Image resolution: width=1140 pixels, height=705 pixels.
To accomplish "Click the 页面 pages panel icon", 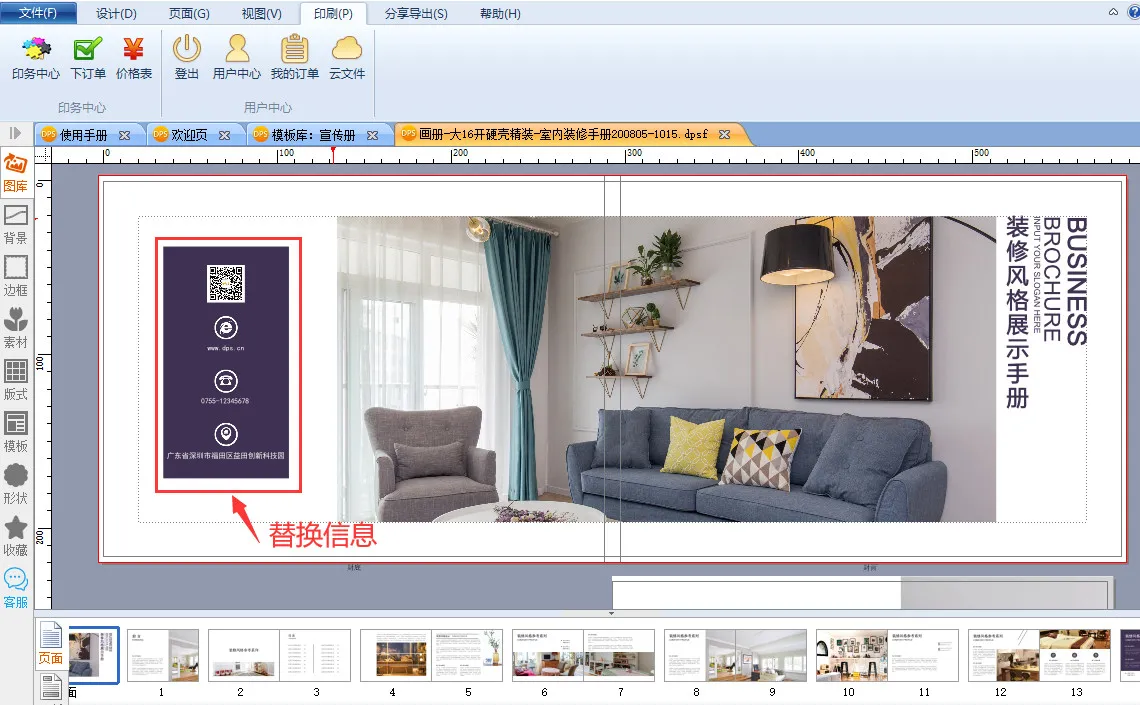I will click(x=51, y=644).
